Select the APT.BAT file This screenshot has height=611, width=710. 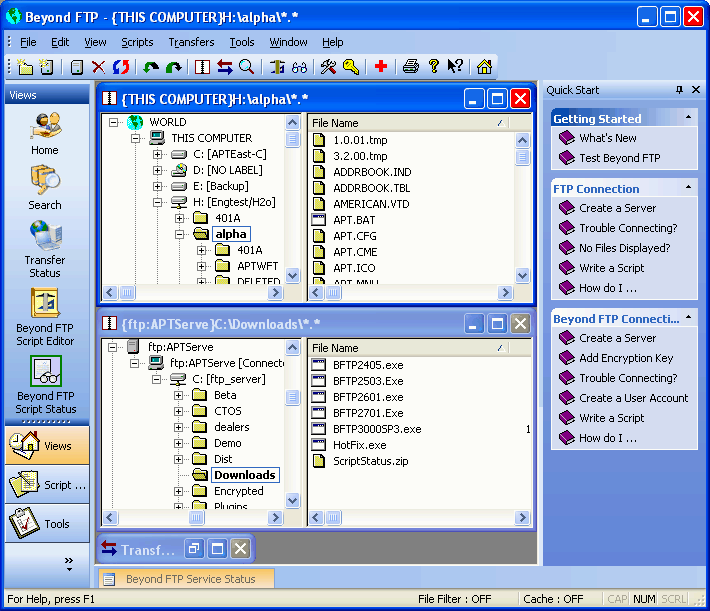(354, 220)
